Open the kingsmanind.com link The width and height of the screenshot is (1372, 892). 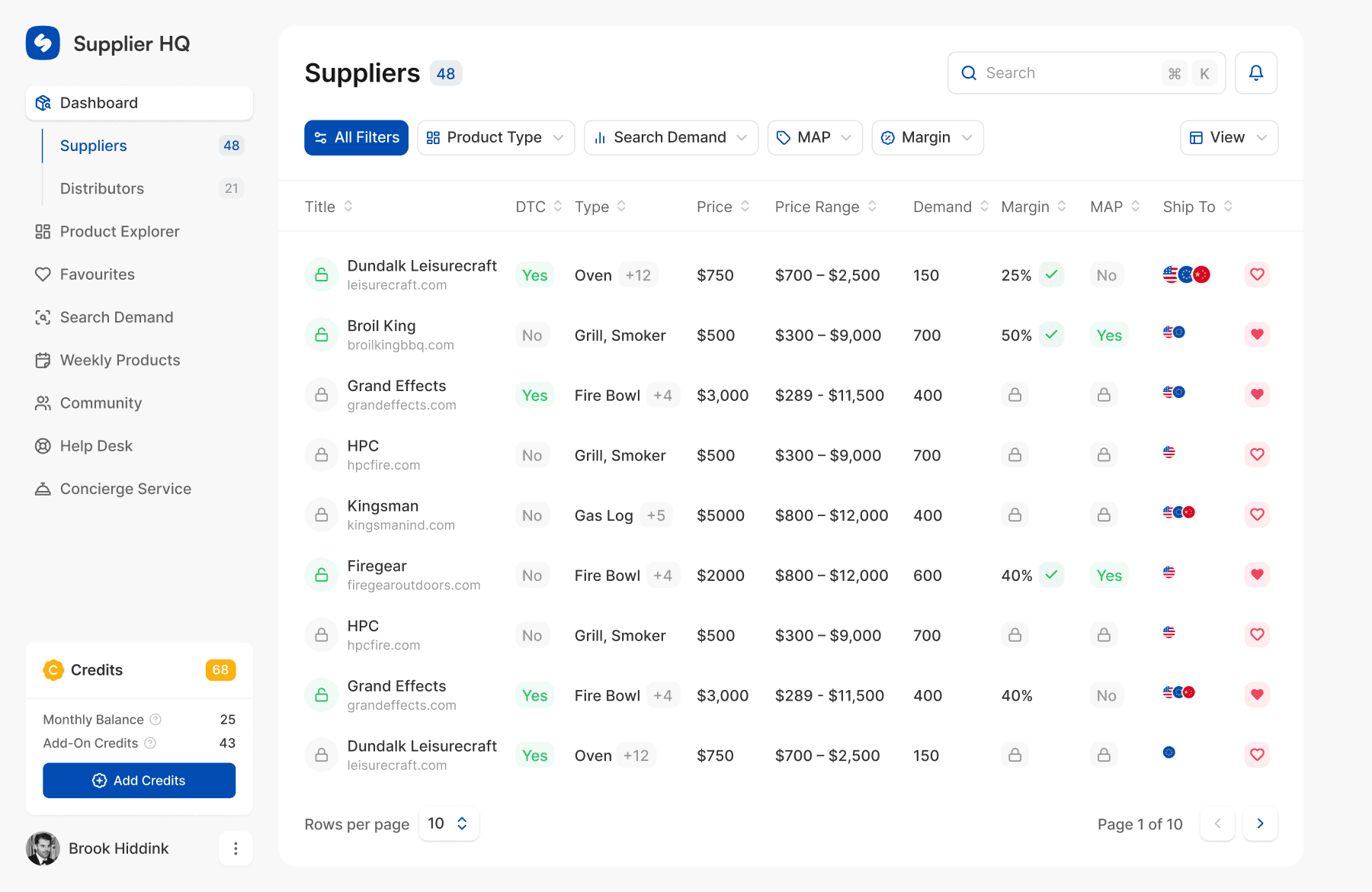[x=401, y=525]
